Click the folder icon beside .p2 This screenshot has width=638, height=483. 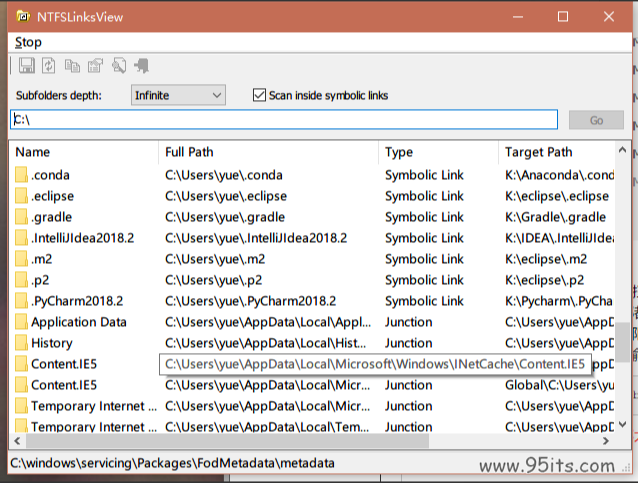click(x=22, y=280)
